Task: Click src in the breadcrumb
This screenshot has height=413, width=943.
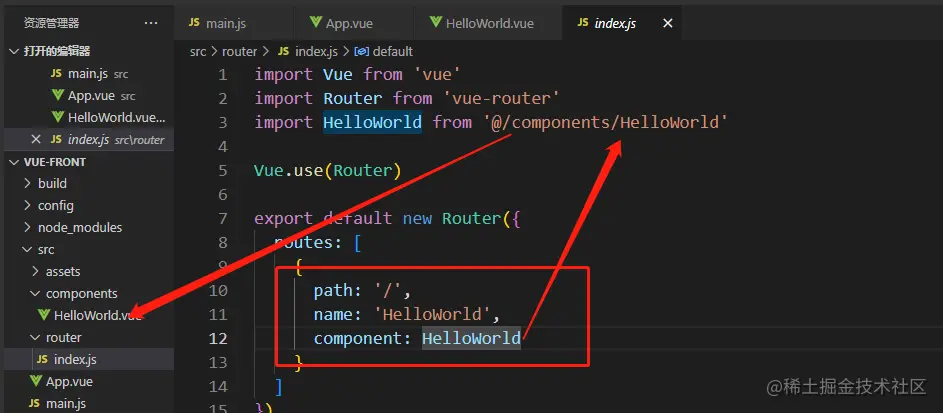Action: tap(198, 52)
